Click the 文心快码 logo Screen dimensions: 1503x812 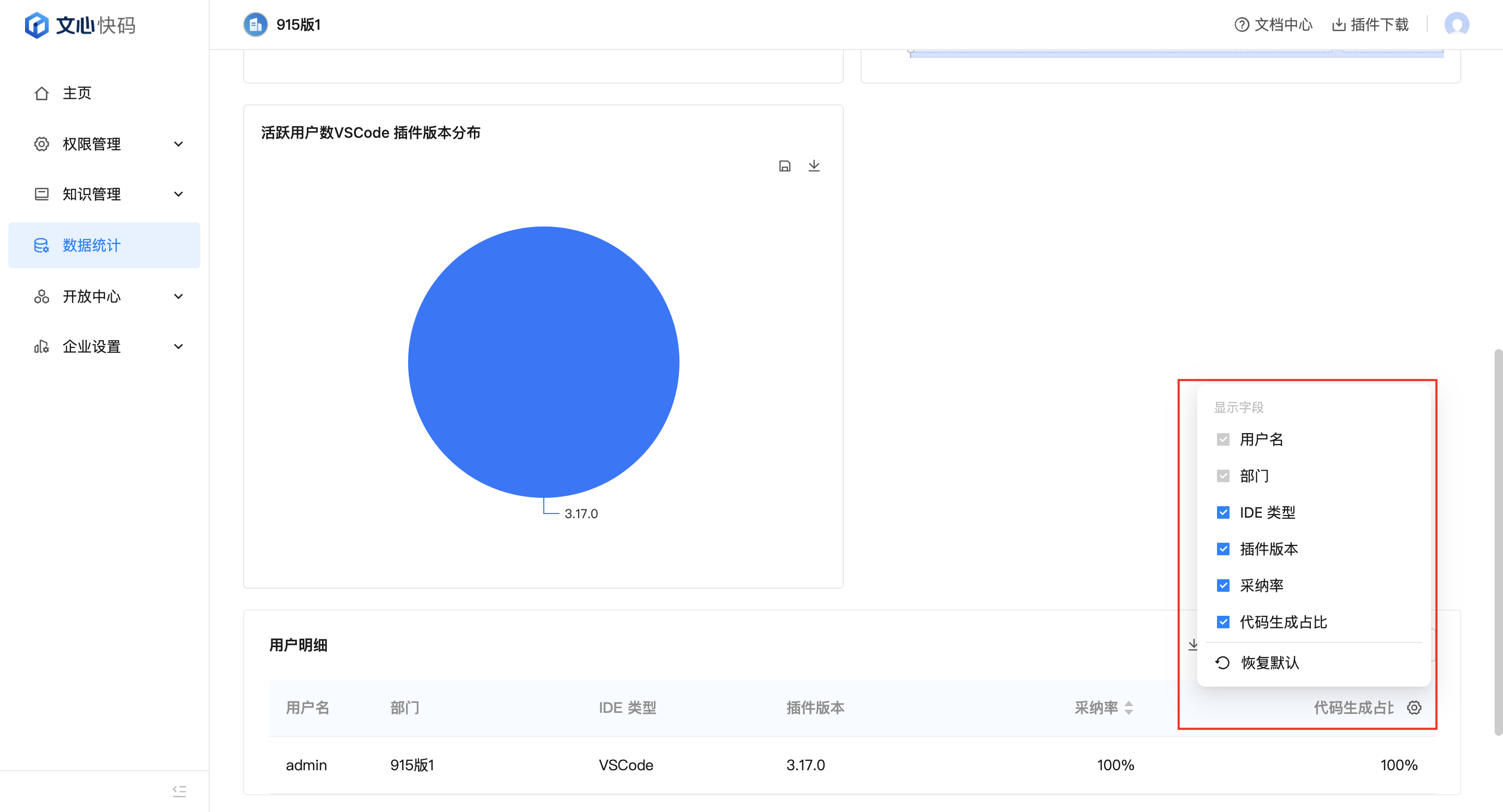(x=80, y=25)
